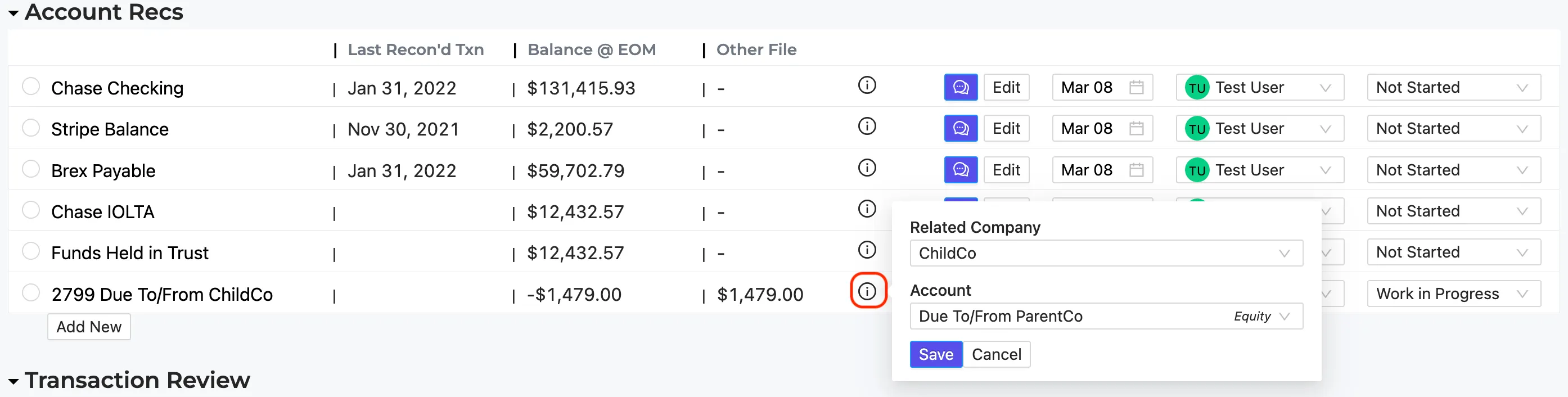Viewport: 1568px width, 397px height.
Task: Open calendar picker in Brex Payable row
Action: pos(1136,170)
